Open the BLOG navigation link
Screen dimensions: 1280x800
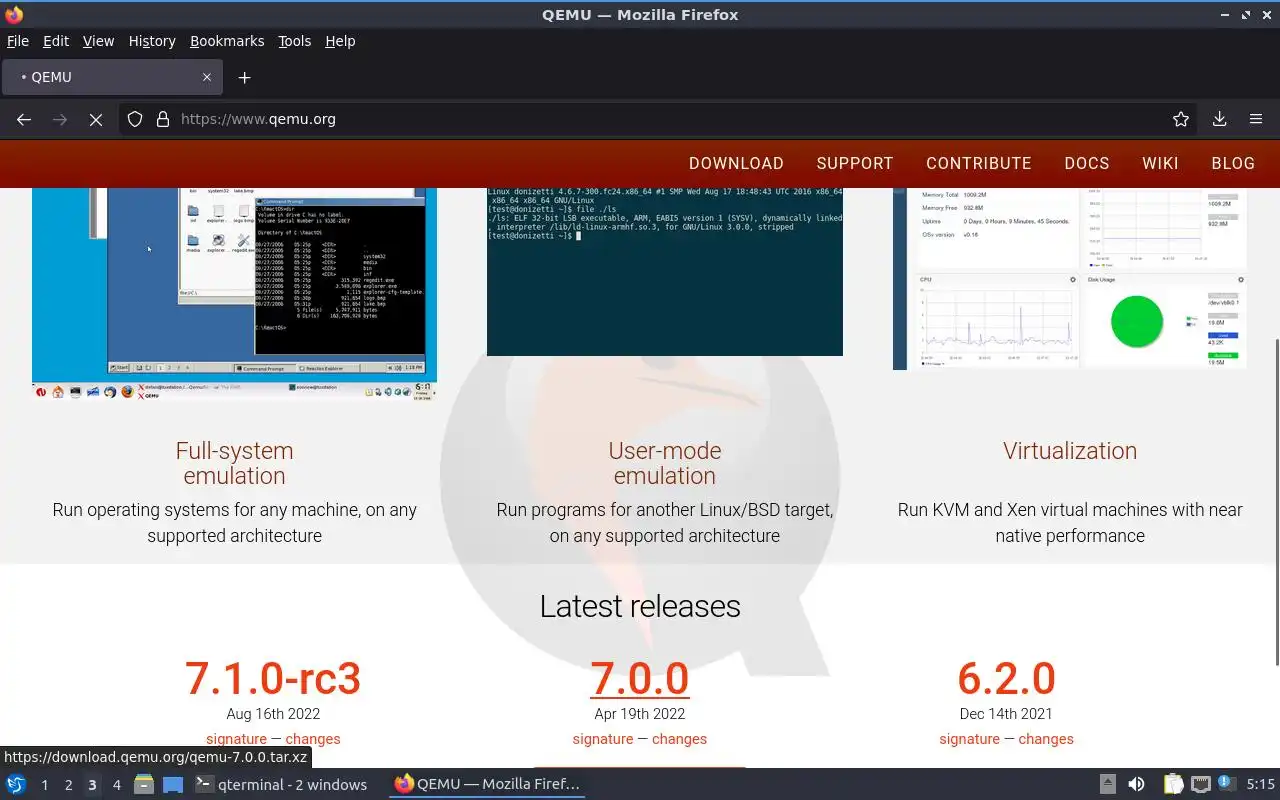pyautogui.click(x=1233, y=163)
